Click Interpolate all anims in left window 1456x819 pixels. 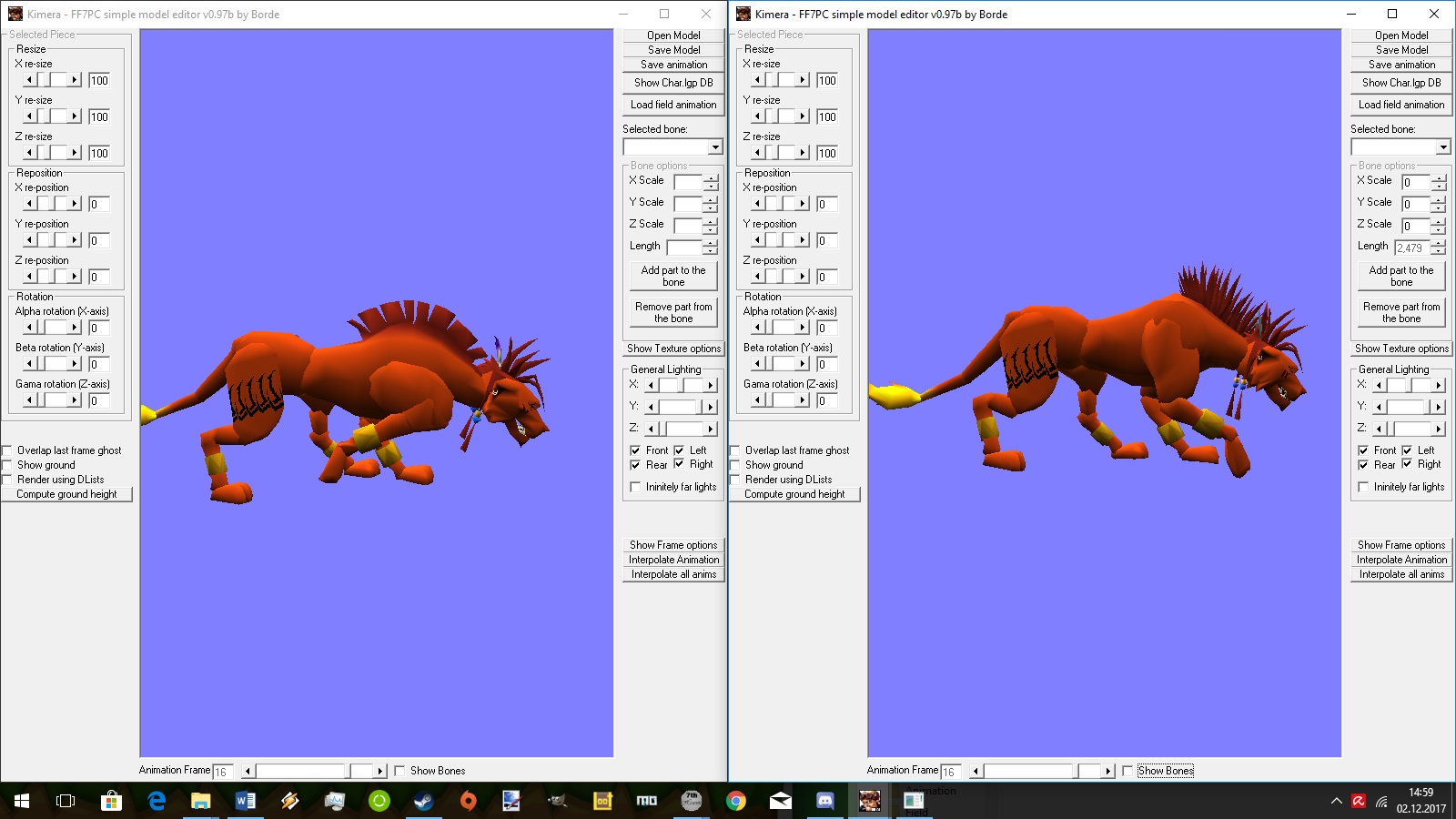(x=673, y=574)
